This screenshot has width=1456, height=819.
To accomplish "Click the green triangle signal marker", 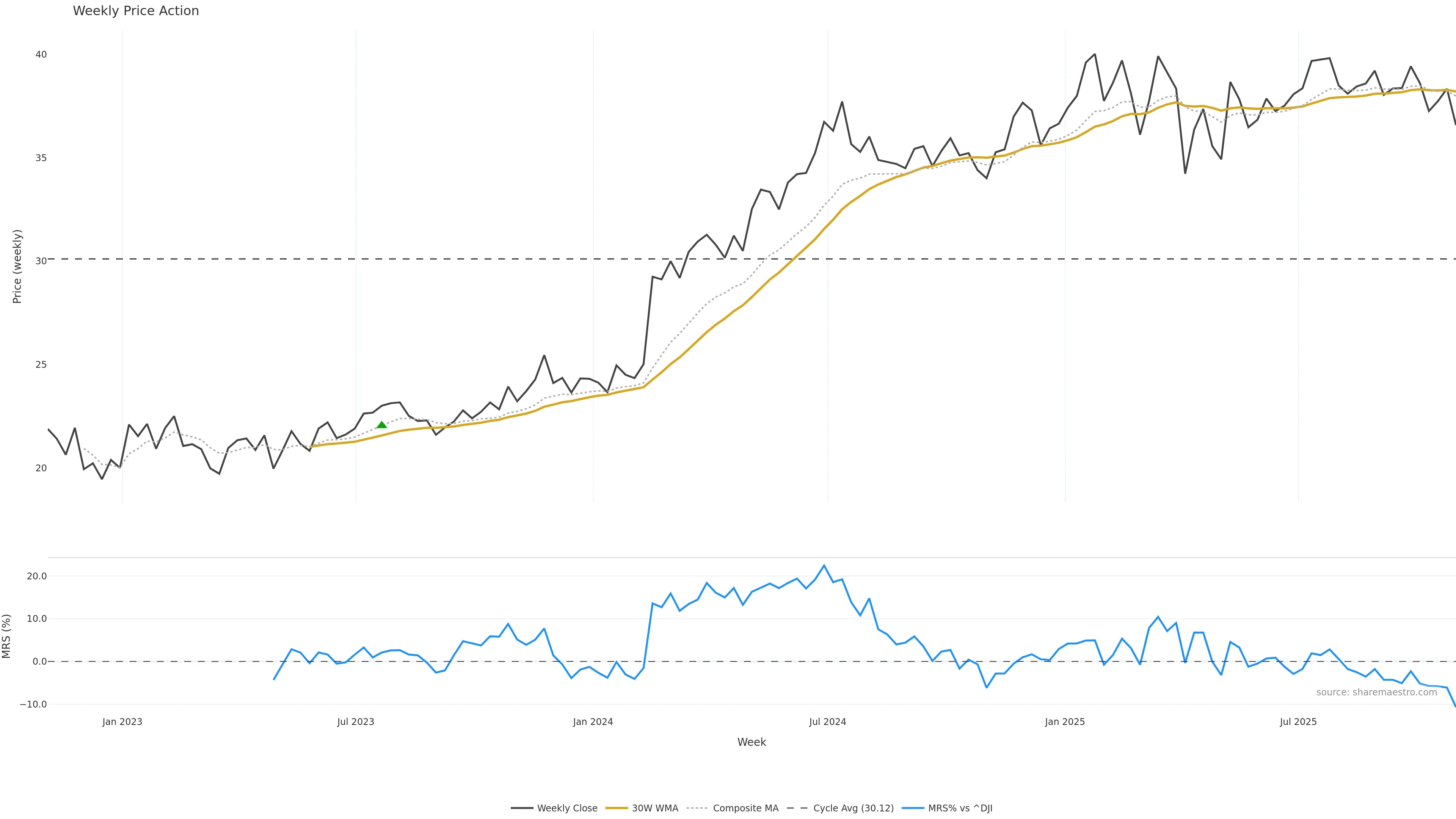I will (381, 425).
